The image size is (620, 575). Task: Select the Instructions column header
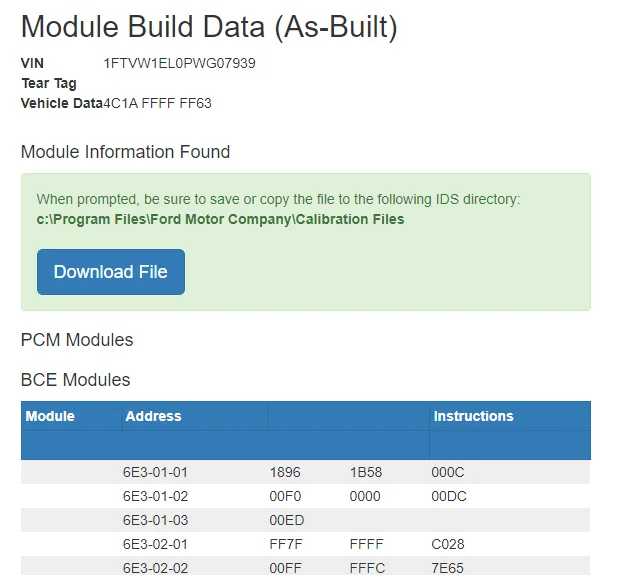tap(473, 416)
